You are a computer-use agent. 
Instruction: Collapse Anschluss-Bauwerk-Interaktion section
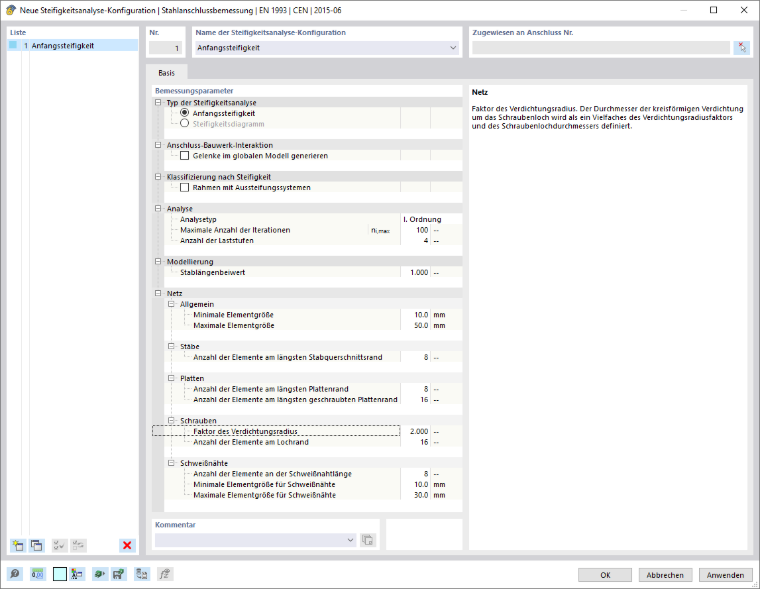(158, 144)
